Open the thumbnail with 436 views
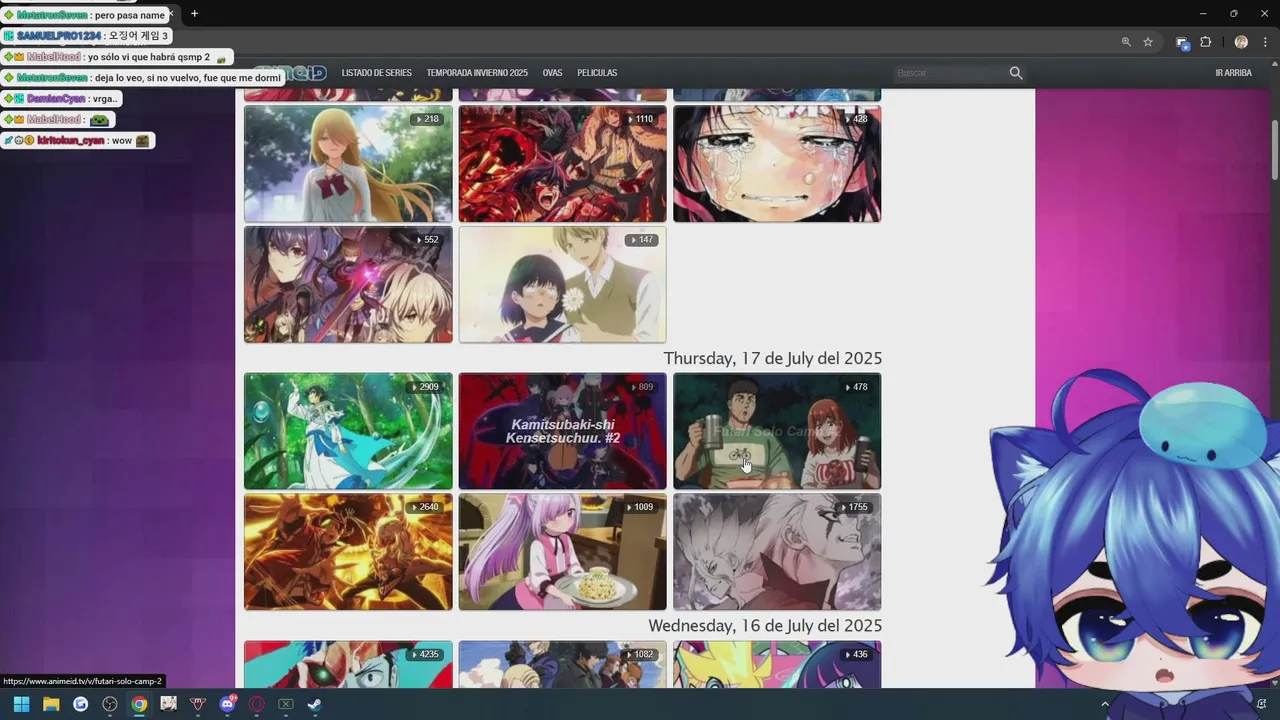Screen dimensions: 1280x720 point(777,665)
